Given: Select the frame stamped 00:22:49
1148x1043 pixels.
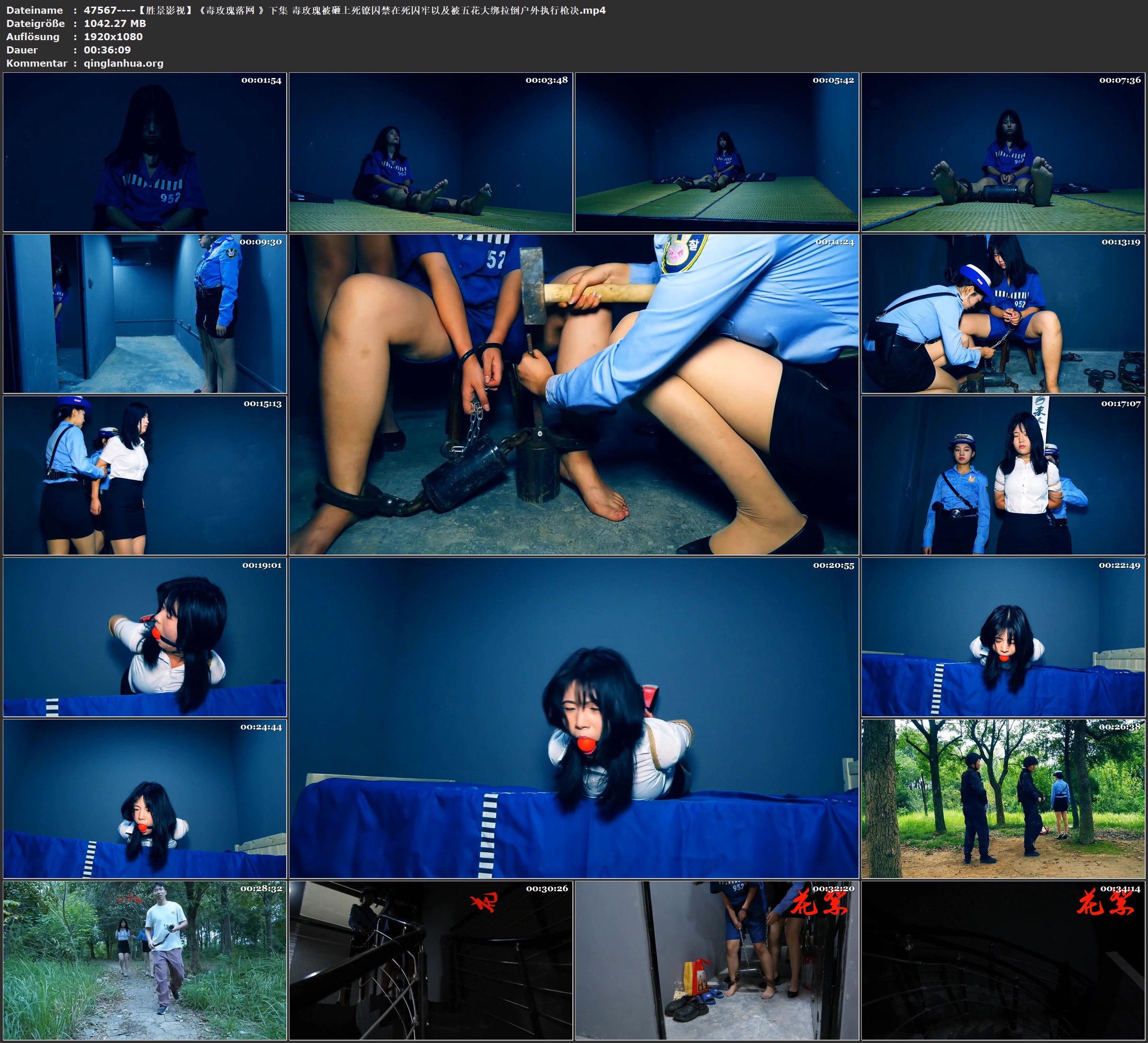Looking at the screenshot, I should (x=1003, y=637).
